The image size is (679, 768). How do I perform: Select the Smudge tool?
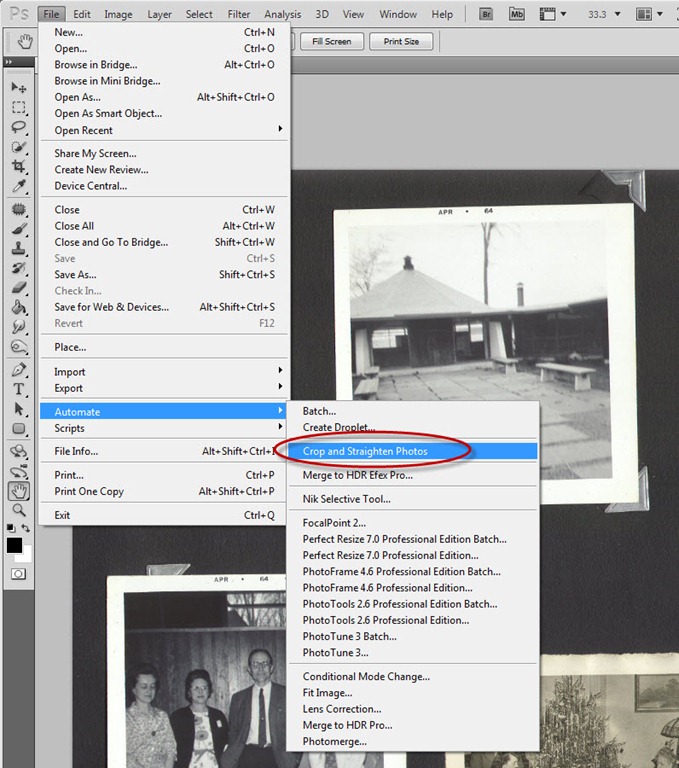[x=19, y=327]
